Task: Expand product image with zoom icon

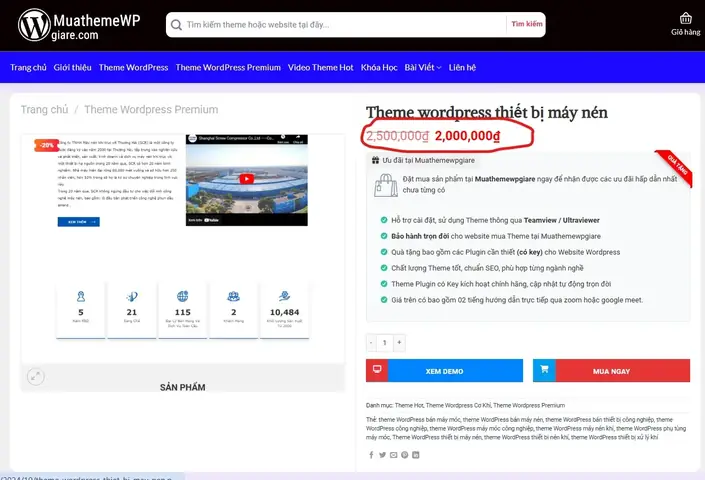Action: click(36, 376)
